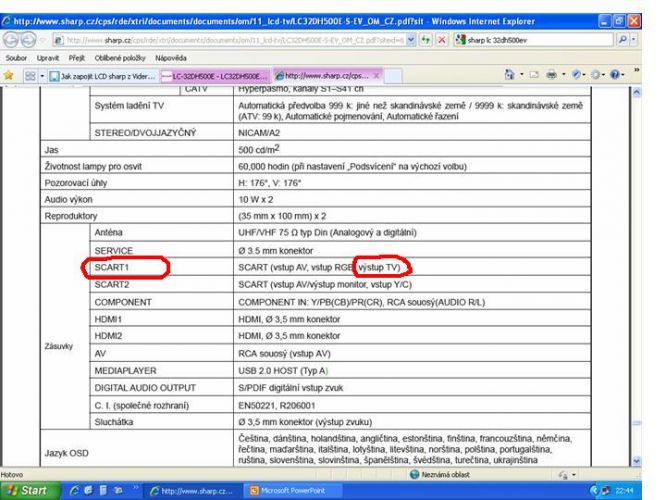Open the Help menu dropdown arrow
The image size is (666, 500).
pyautogui.click(x=622, y=75)
